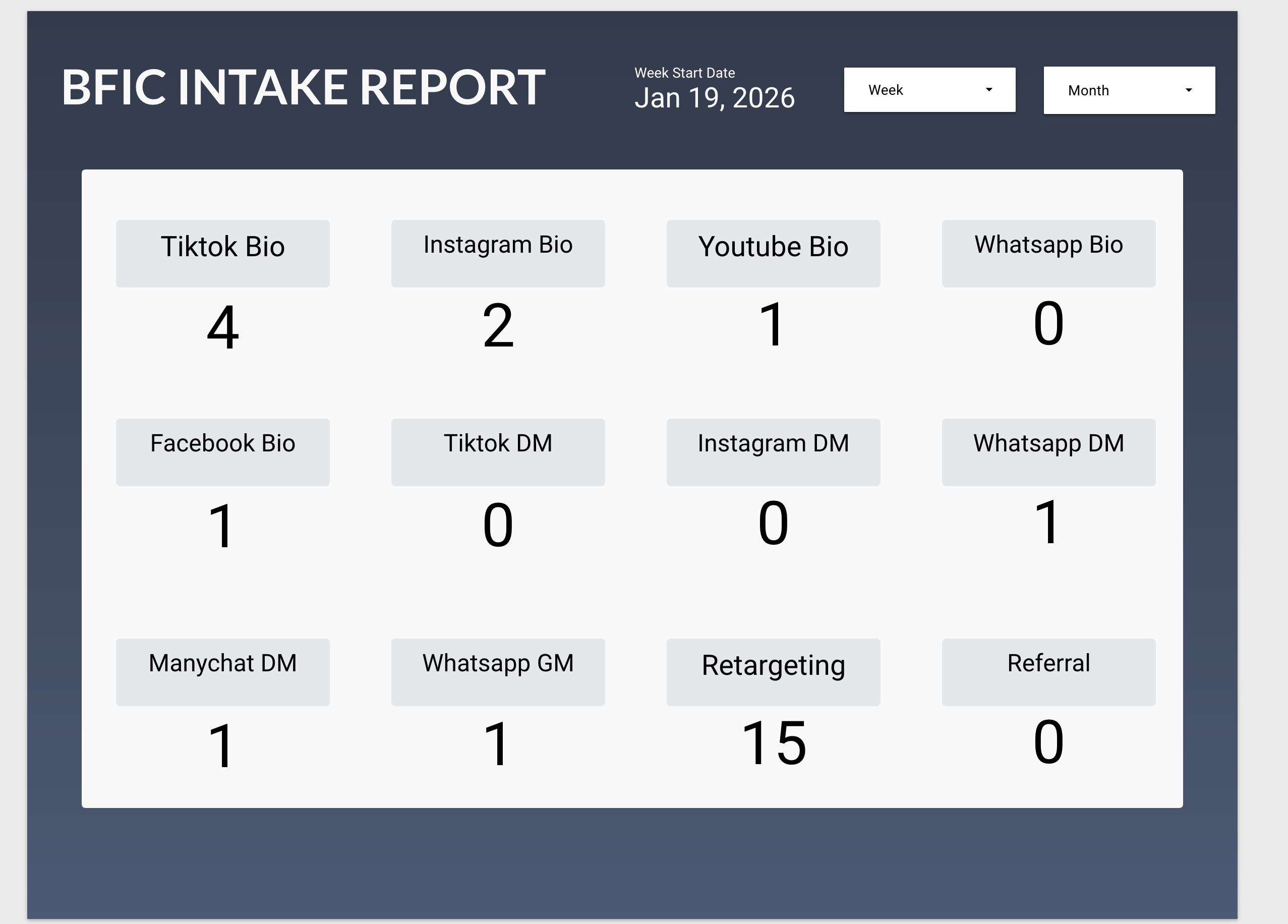Viewport: 1288px width, 924px height.
Task: Click the Instagram DM label card
Action: (x=773, y=451)
